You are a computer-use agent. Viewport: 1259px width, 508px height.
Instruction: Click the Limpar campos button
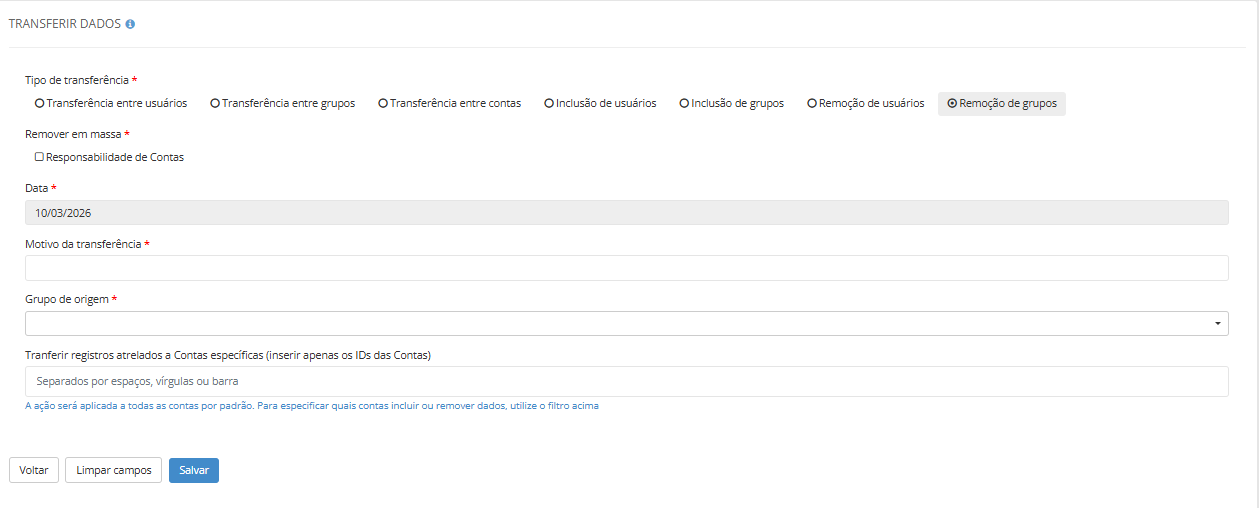pyautogui.click(x=114, y=470)
